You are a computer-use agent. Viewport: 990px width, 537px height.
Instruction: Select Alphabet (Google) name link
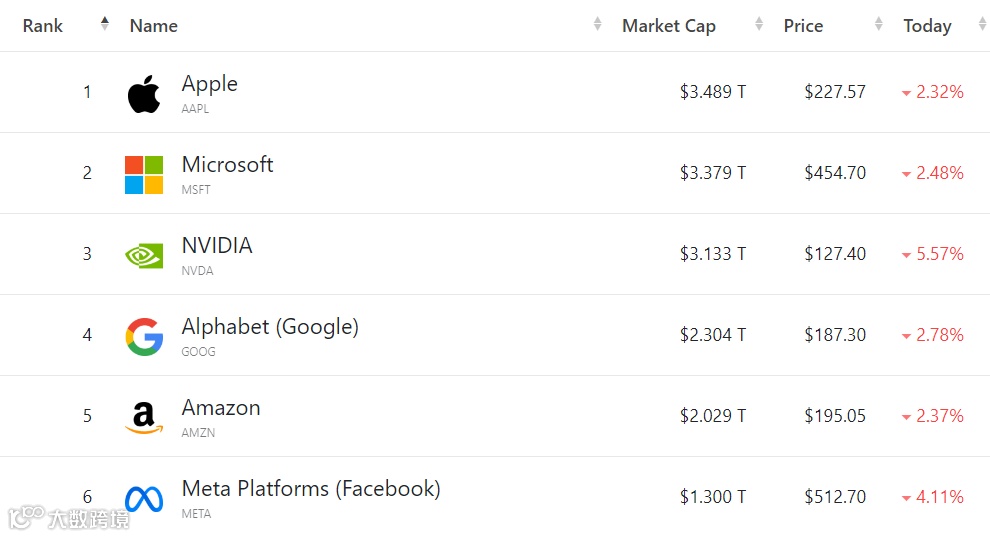point(270,327)
